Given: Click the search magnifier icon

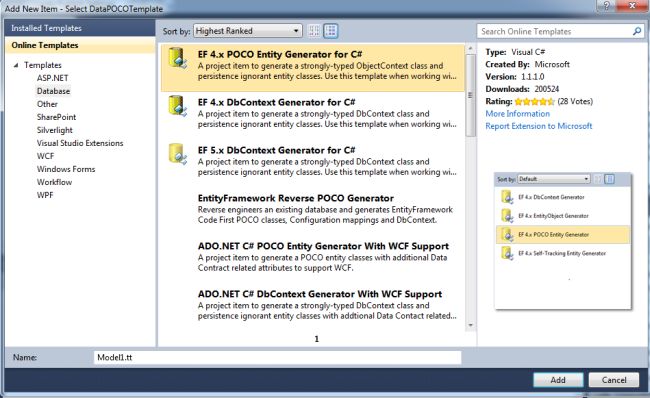Looking at the screenshot, I should click(637, 31).
